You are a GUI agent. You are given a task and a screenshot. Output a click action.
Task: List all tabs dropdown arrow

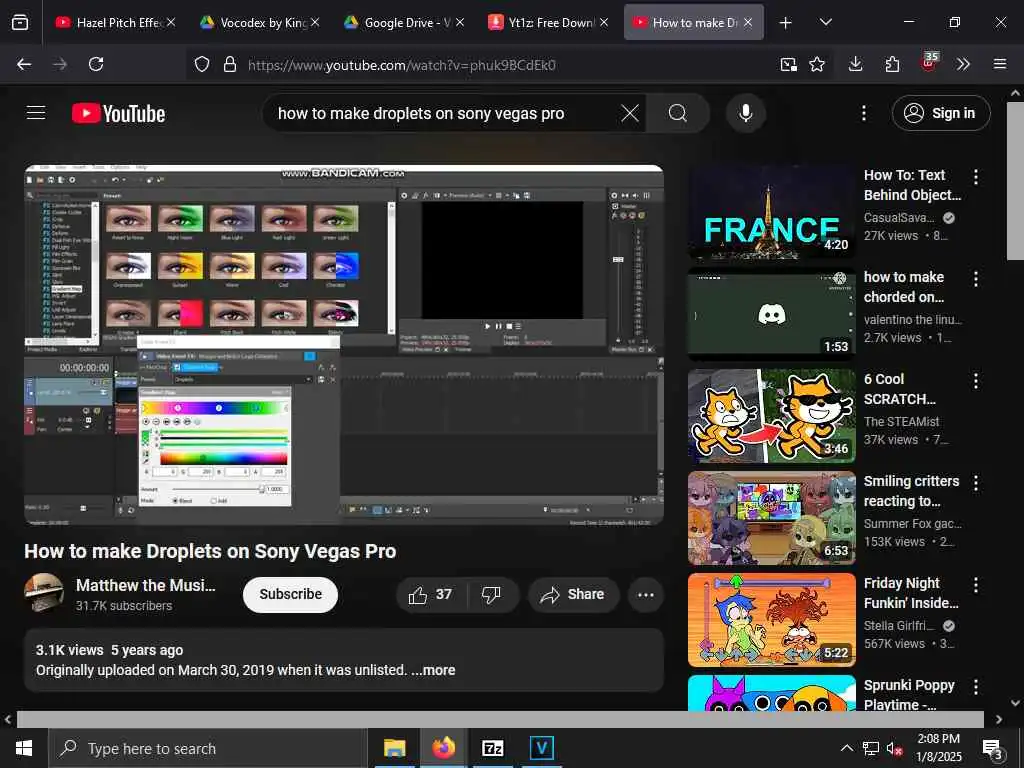coord(825,22)
